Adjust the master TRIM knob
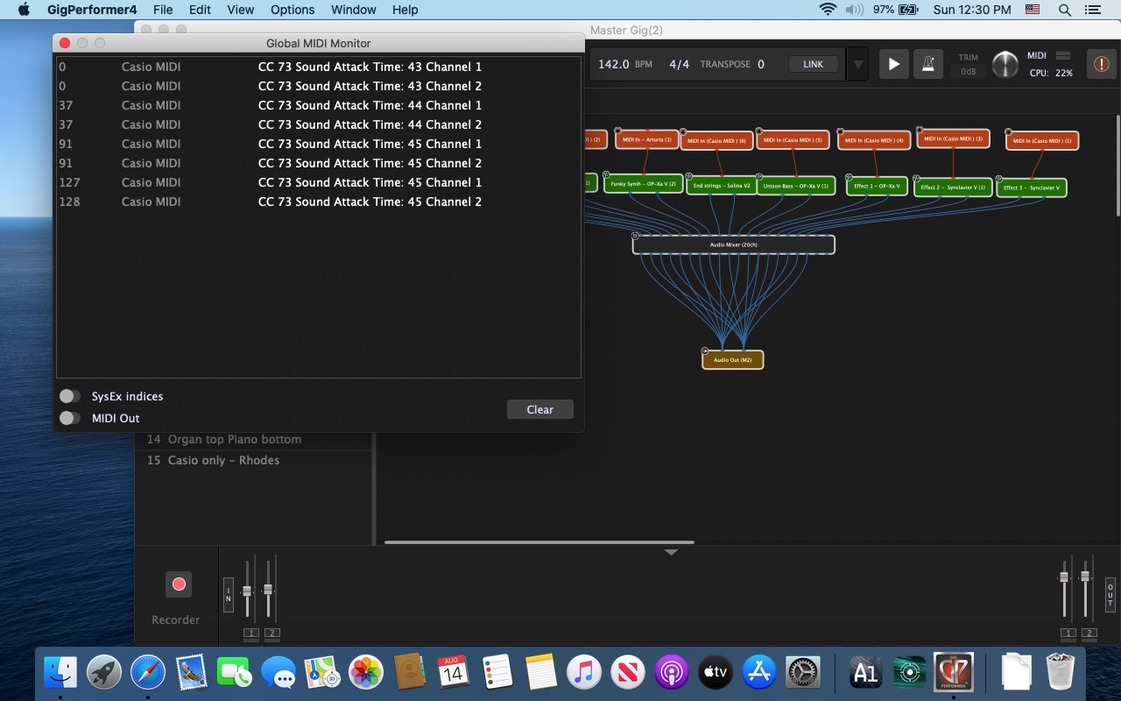 (x=1004, y=64)
